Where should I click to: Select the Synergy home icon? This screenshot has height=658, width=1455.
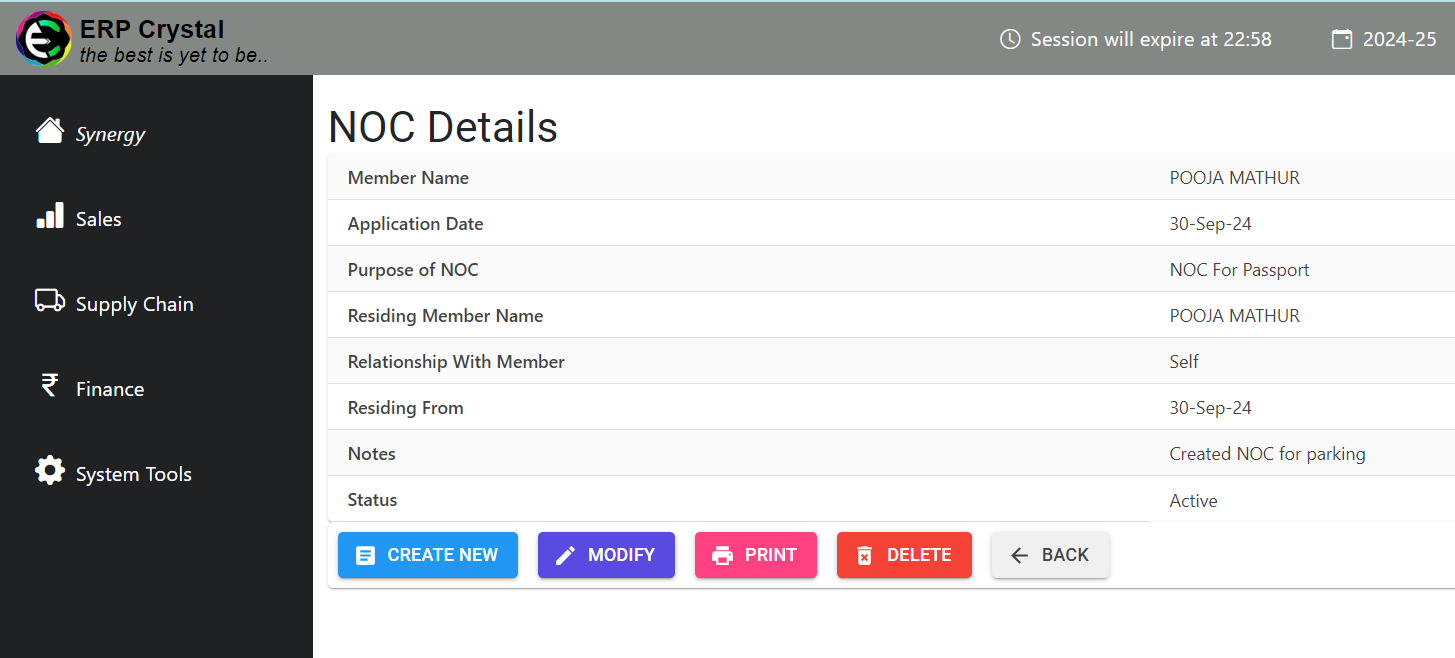coord(50,127)
